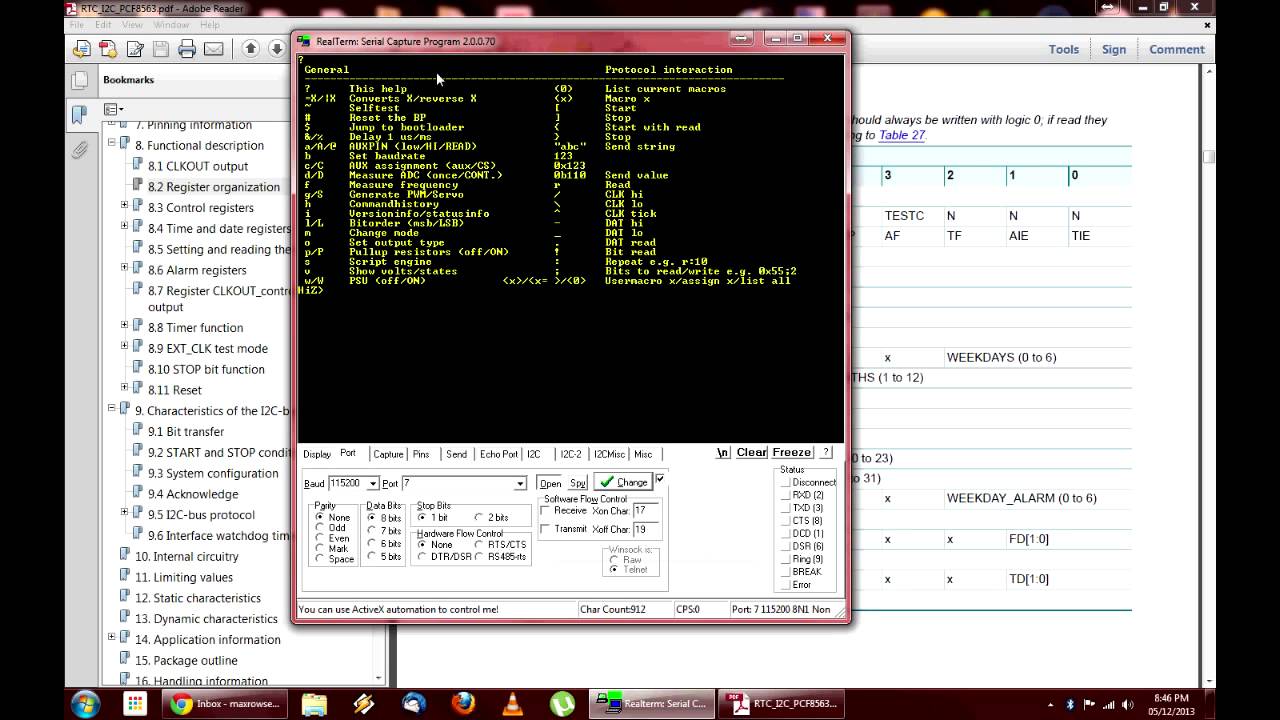Click the Bluetooth system tray icon
Image resolution: width=1280 pixels, height=720 pixels.
(x=1069, y=704)
